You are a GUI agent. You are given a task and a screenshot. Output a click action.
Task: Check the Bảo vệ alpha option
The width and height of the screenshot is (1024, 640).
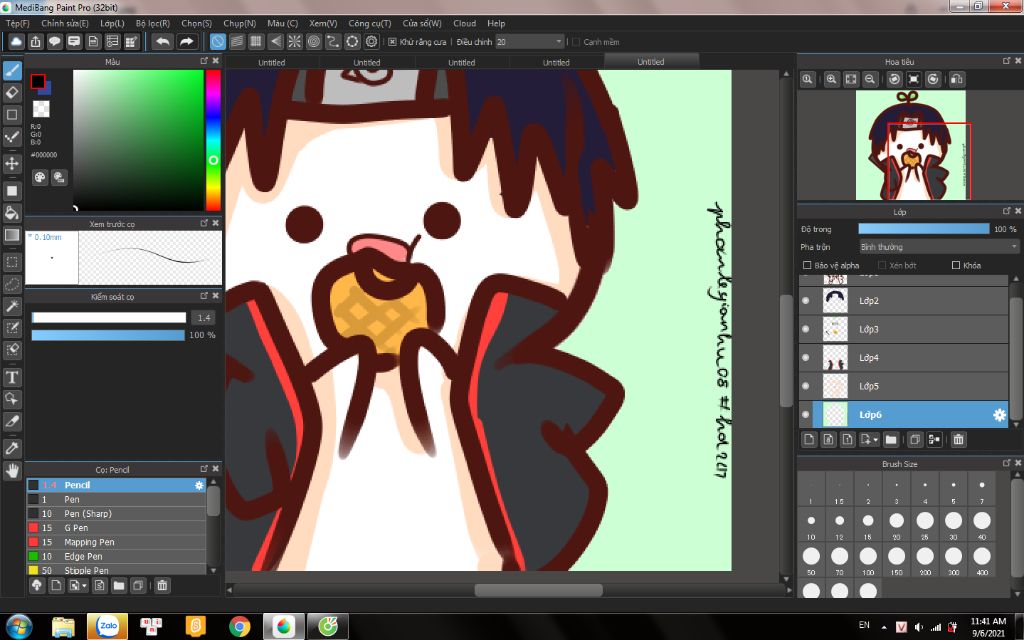click(807, 265)
